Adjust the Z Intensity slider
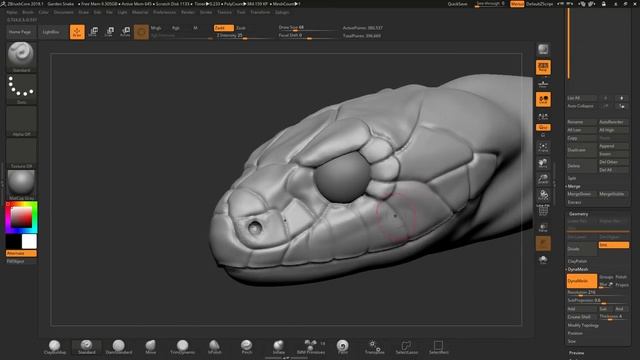Image resolution: width=640 pixels, height=360 pixels. coord(244,36)
